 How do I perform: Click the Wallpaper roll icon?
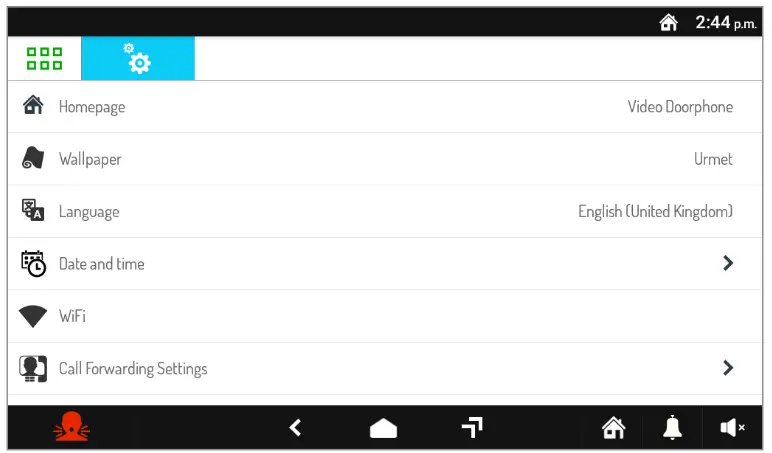(x=33, y=159)
